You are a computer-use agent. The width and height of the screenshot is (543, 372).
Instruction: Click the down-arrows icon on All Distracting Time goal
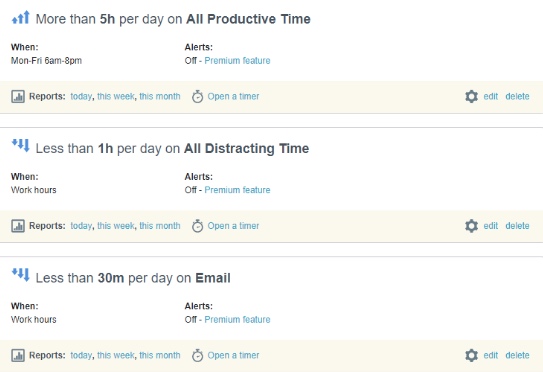(21, 145)
